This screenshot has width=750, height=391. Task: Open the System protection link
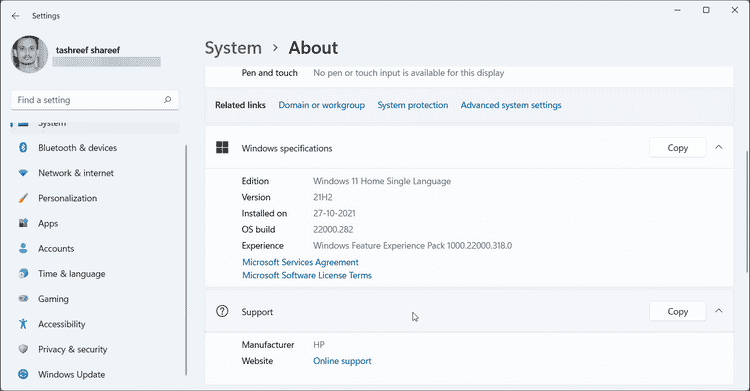click(x=413, y=105)
